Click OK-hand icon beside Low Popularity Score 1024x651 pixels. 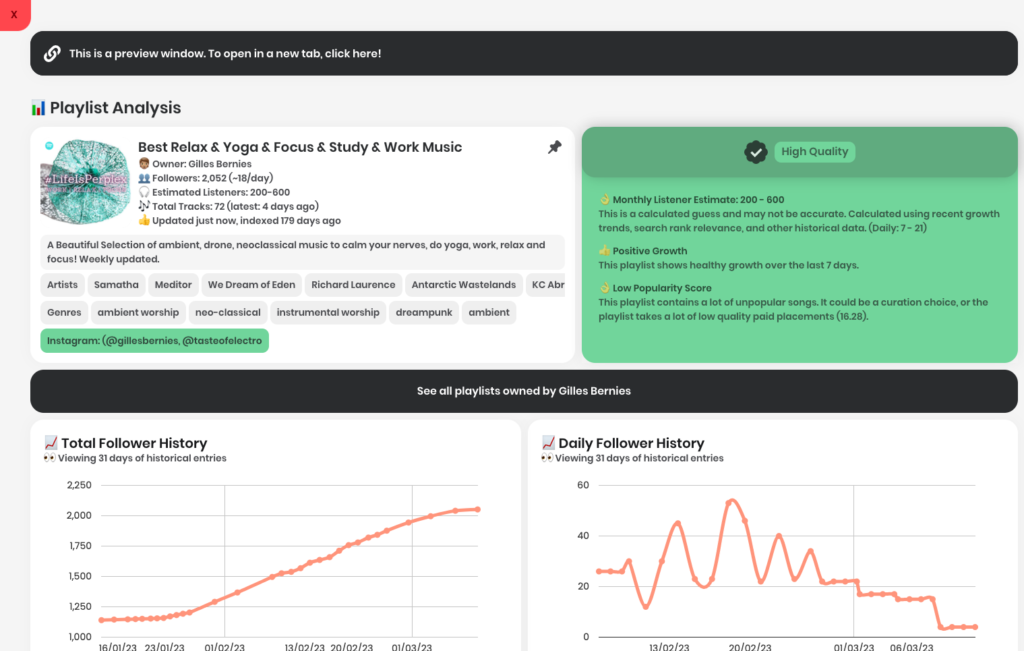605,287
